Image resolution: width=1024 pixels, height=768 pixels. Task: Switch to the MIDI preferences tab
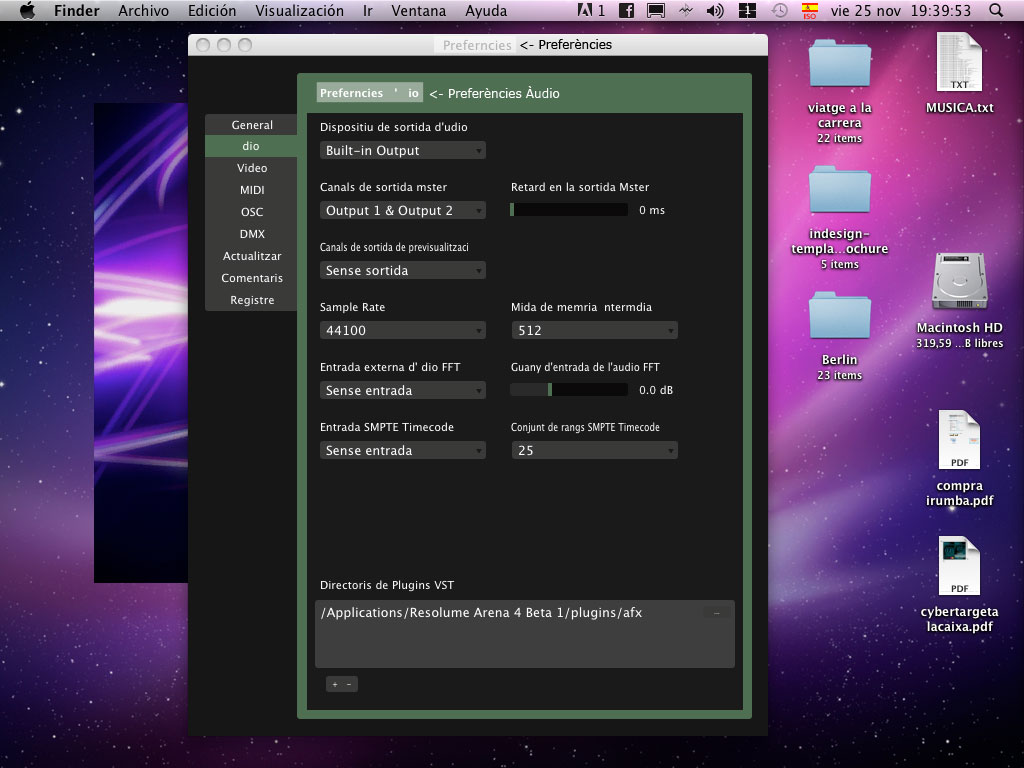coord(251,190)
